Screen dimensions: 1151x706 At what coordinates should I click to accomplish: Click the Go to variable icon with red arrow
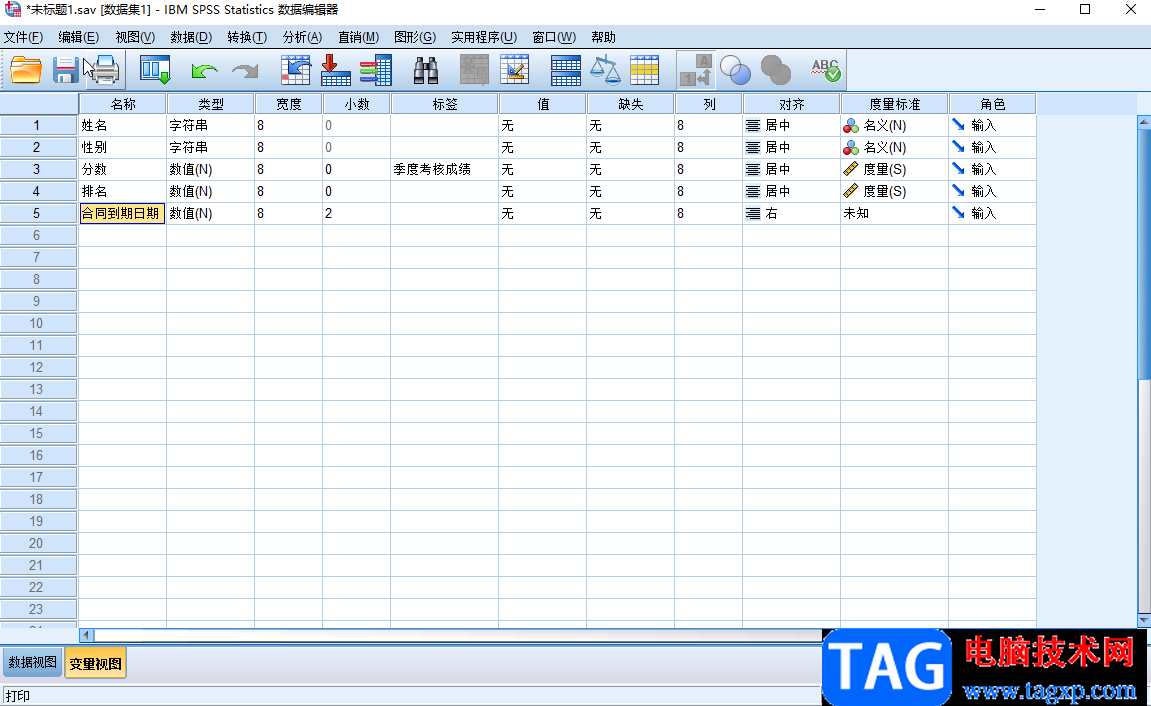point(335,70)
